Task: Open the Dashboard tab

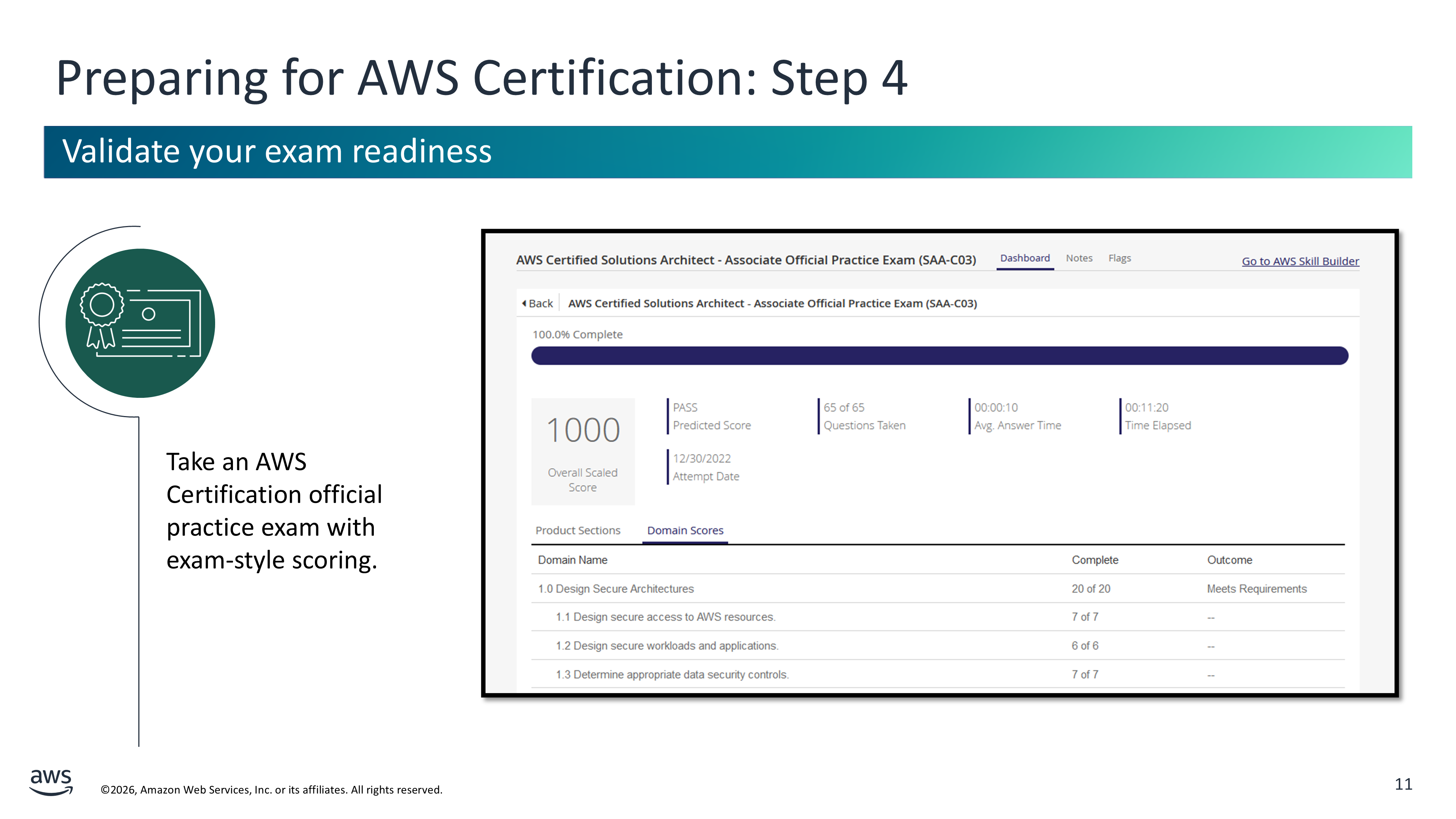Action: click(x=1024, y=258)
